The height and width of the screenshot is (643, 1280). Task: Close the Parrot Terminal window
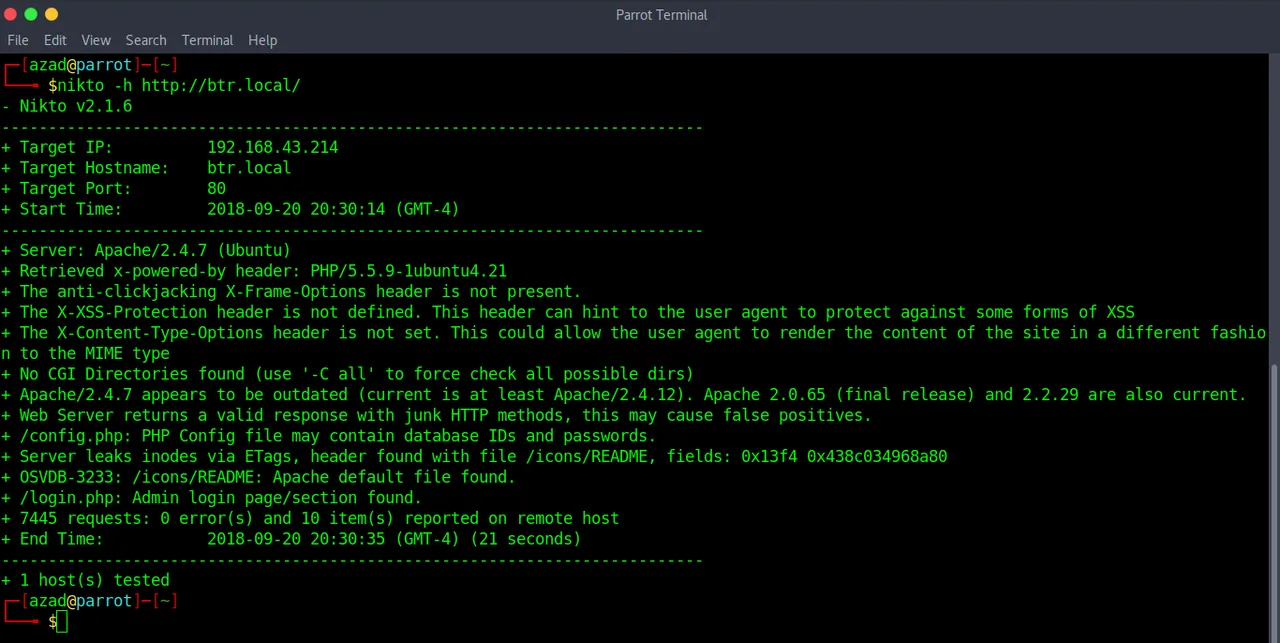10,14
